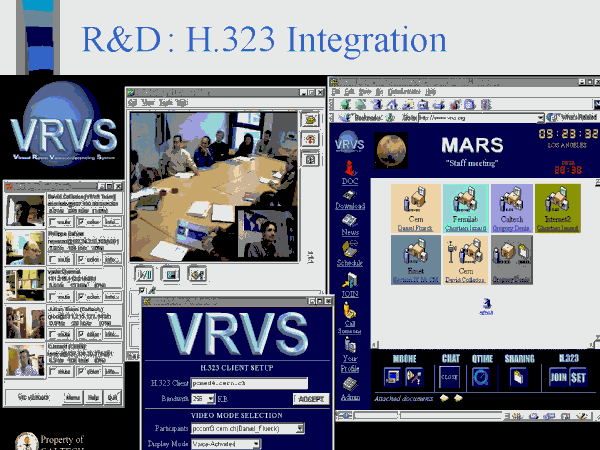Open the Bandwidth dropdown in H.323 Client Setup
The width and height of the screenshot is (600, 450).
(211, 399)
